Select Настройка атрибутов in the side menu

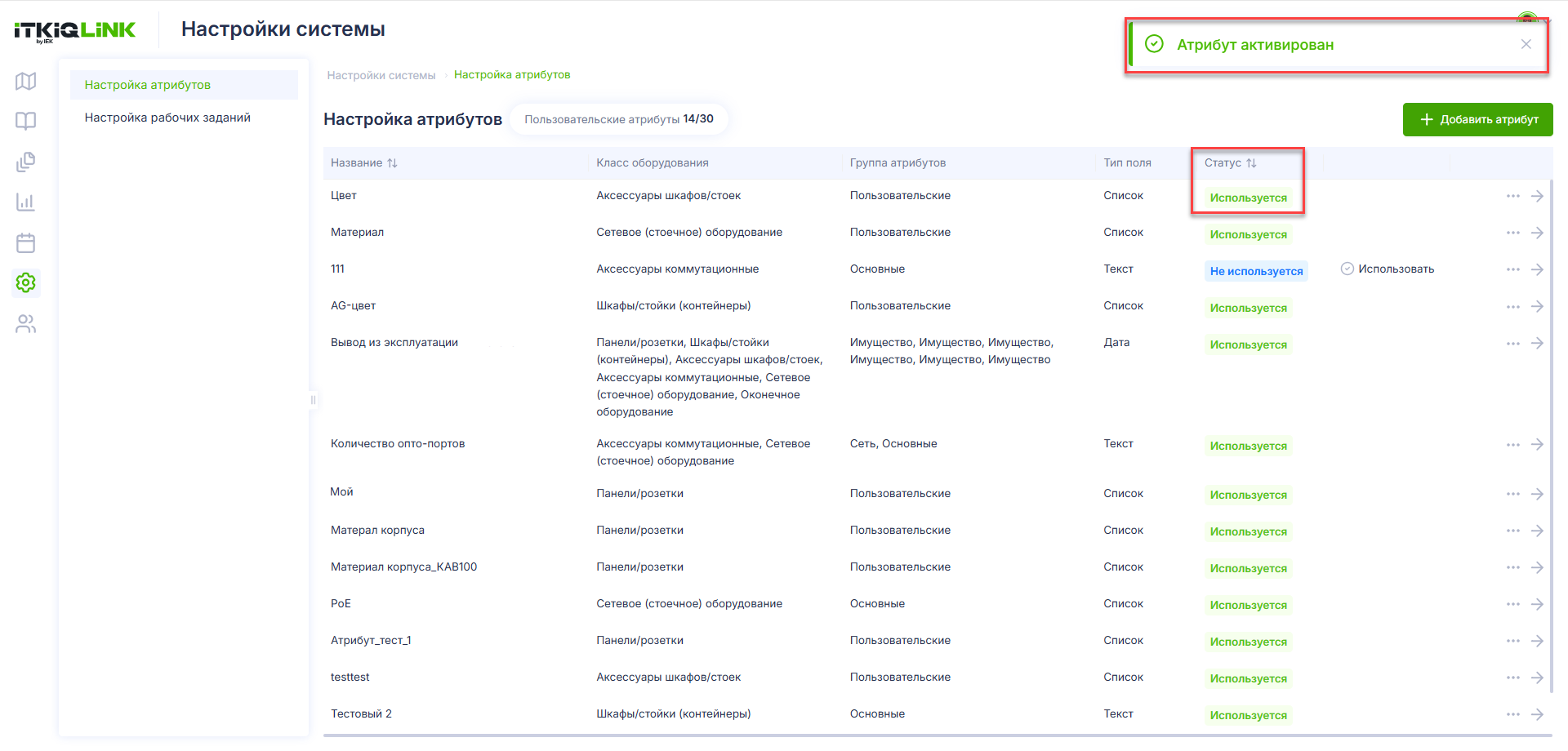(x=147, y=85)
